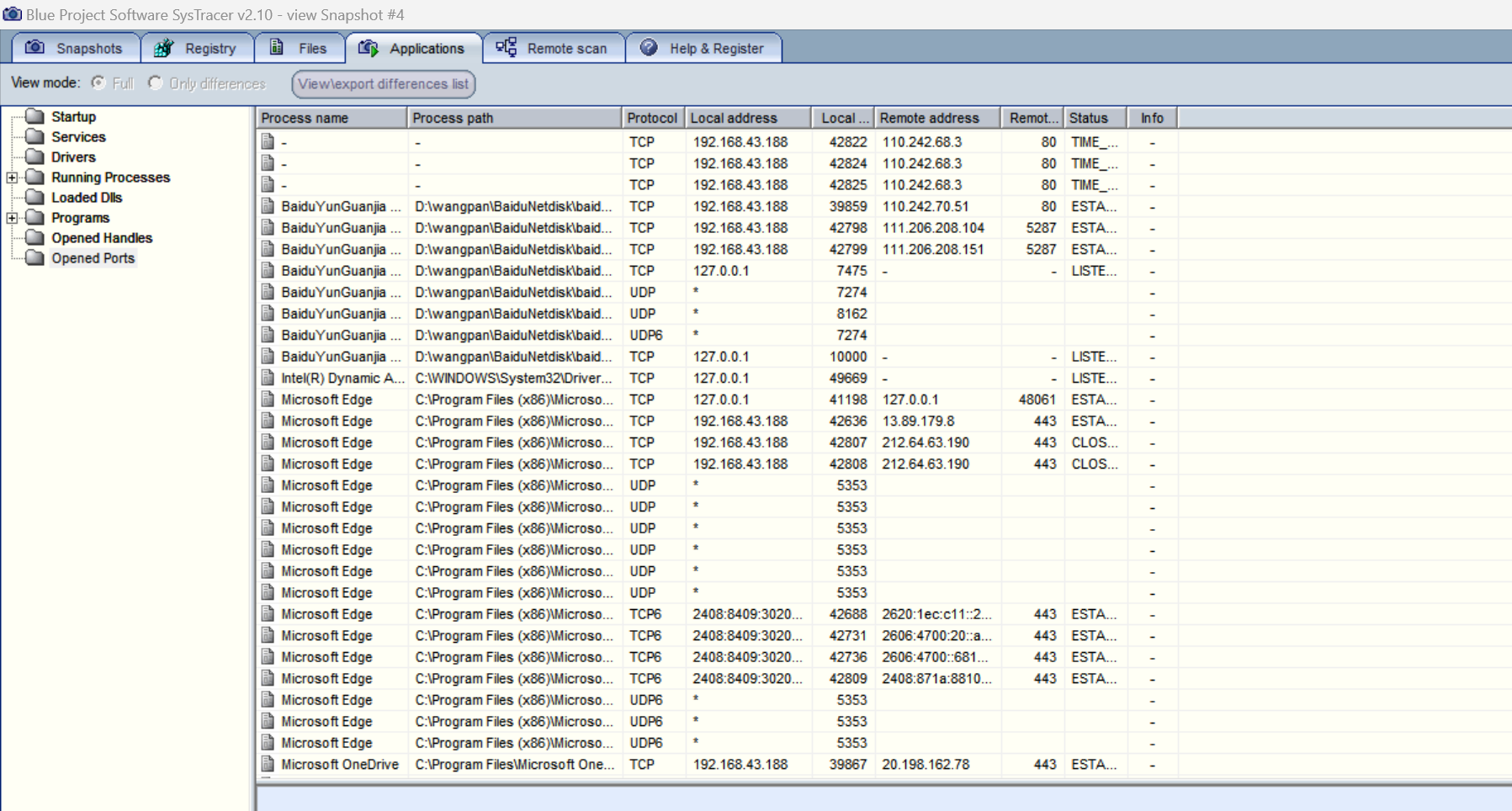Screen dimensions: 1512x811
Task: Select Only differences radio button
Action: [x=155, y=82]
